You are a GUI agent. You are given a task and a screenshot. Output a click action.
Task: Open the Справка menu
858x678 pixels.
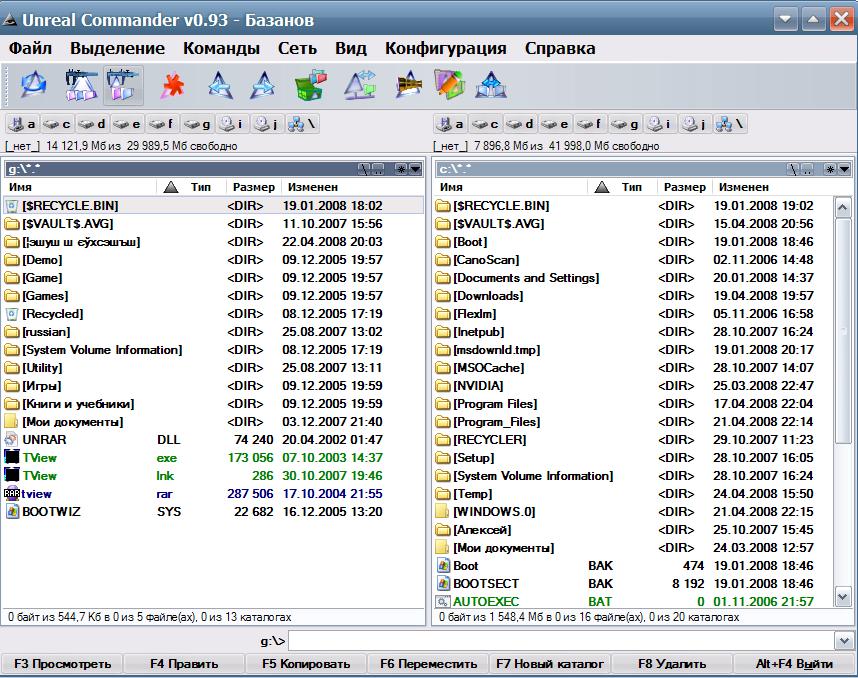(x=560, y=48)
